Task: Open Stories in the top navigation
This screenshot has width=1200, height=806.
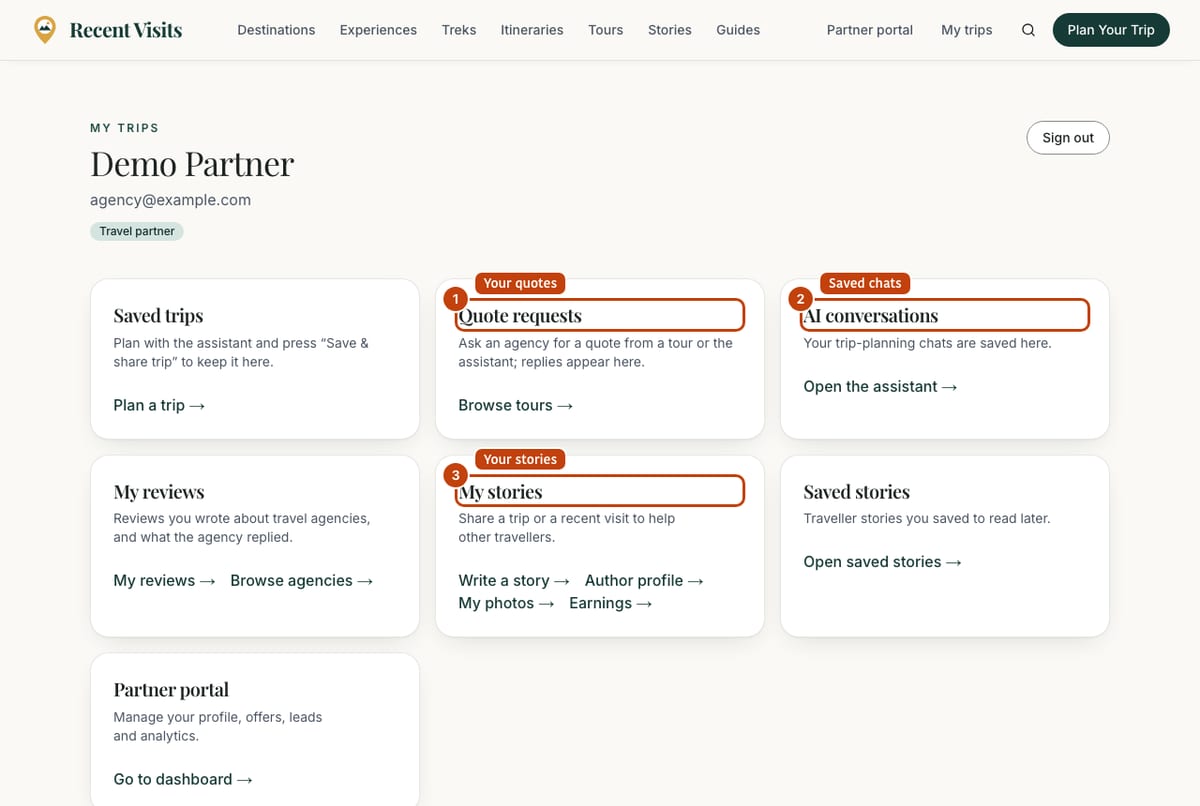Action: pos(670,30)
